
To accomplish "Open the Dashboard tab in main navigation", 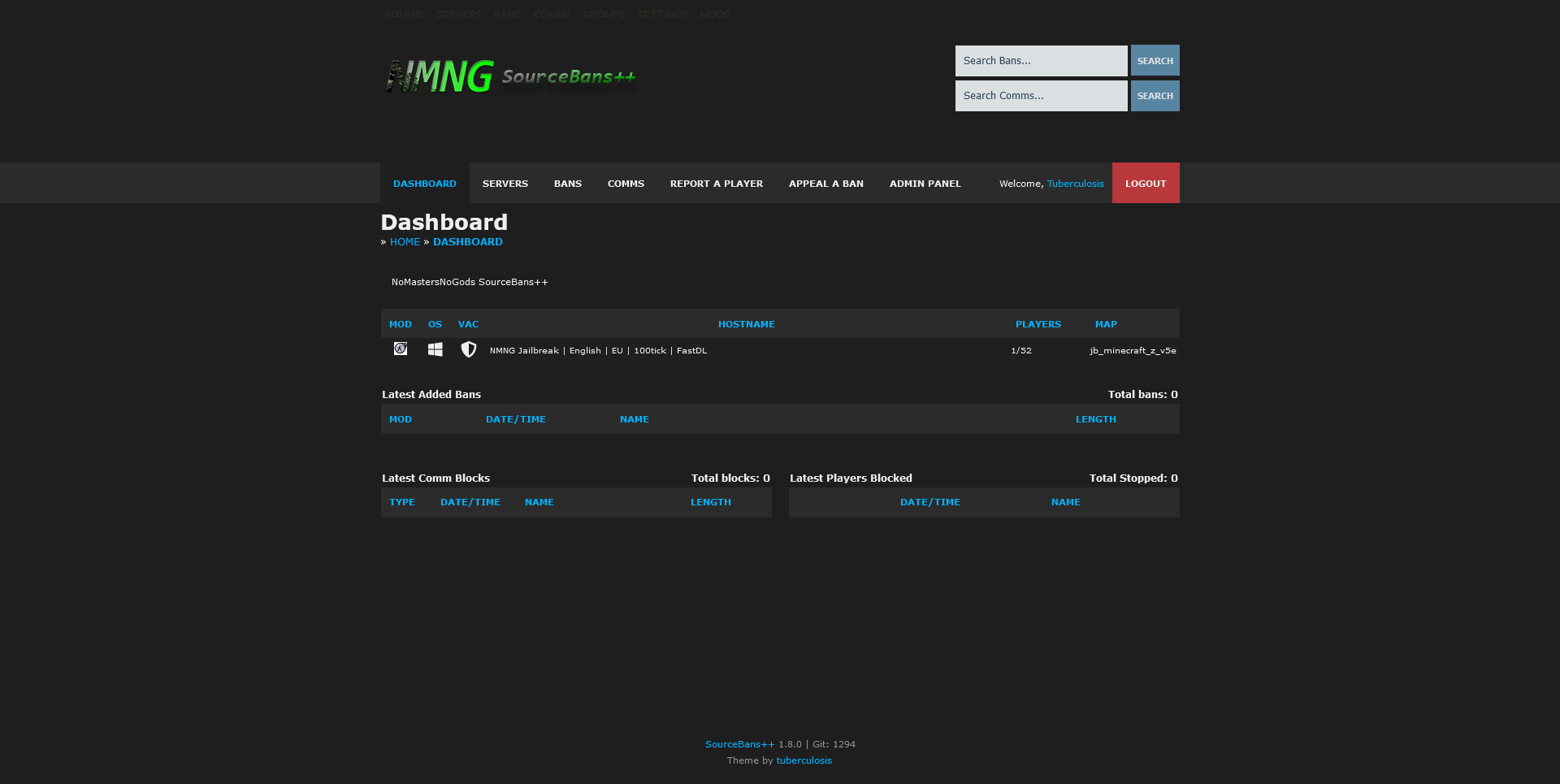I will click(425, 183).
